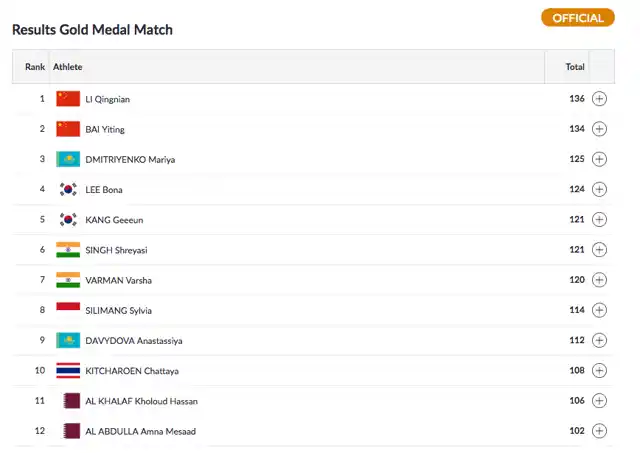Expand KITCHAROEN Chattaya's score breakdown
The image size is (640, 453).
(599, 371)
